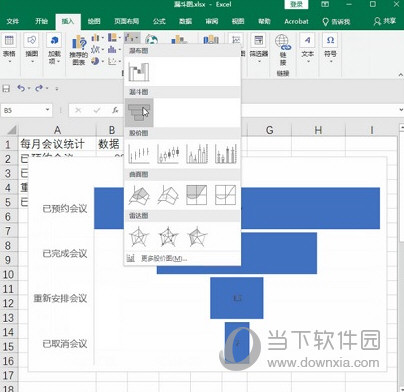Confirm formula entry with checkmark
The image size is (404, 392).
pyautogui.click(x=97, y=110)
